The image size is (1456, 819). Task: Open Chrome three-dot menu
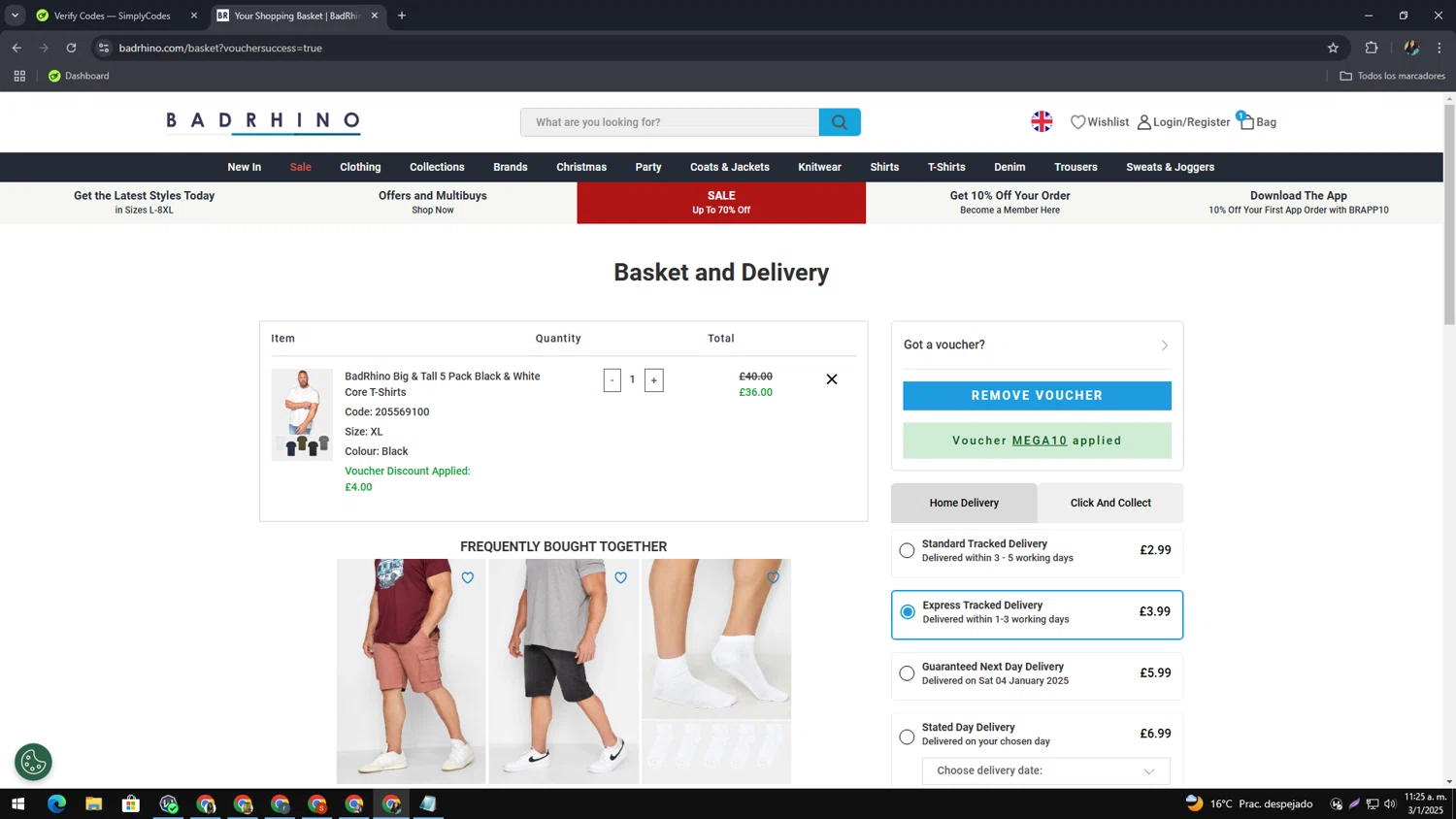click(x=1439, y=48)
